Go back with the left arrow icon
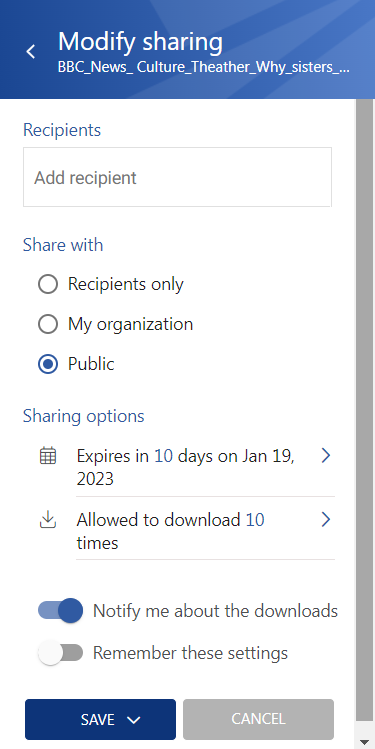Viewport: 375px width, 749px height. pyautogui.click(x=31, y=52)
